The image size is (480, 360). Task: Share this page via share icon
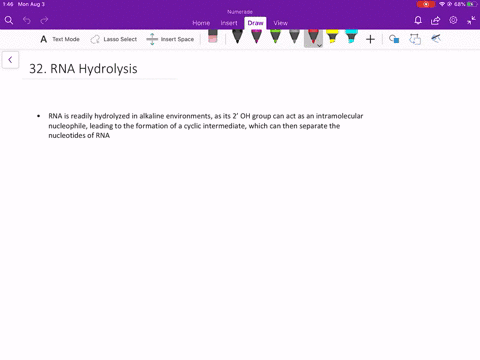(x=435, y=21)
